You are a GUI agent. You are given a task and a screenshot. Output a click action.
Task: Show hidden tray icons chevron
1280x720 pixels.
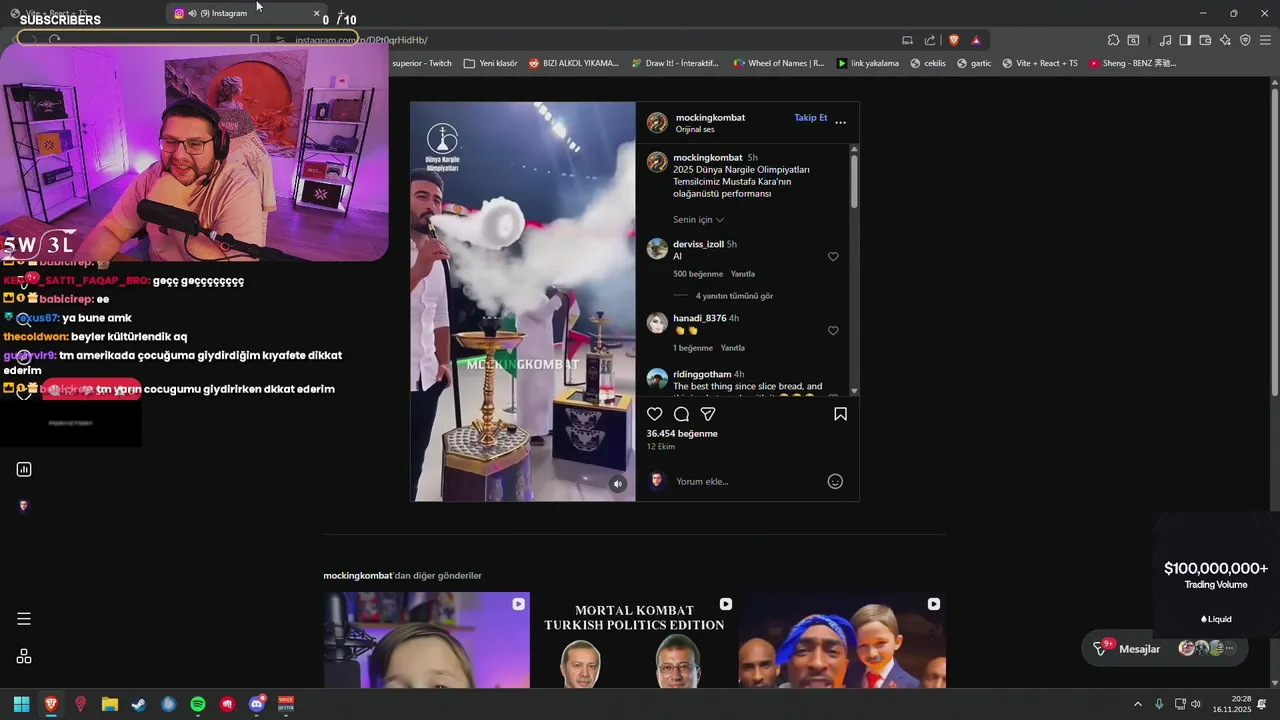[1137, 704]
